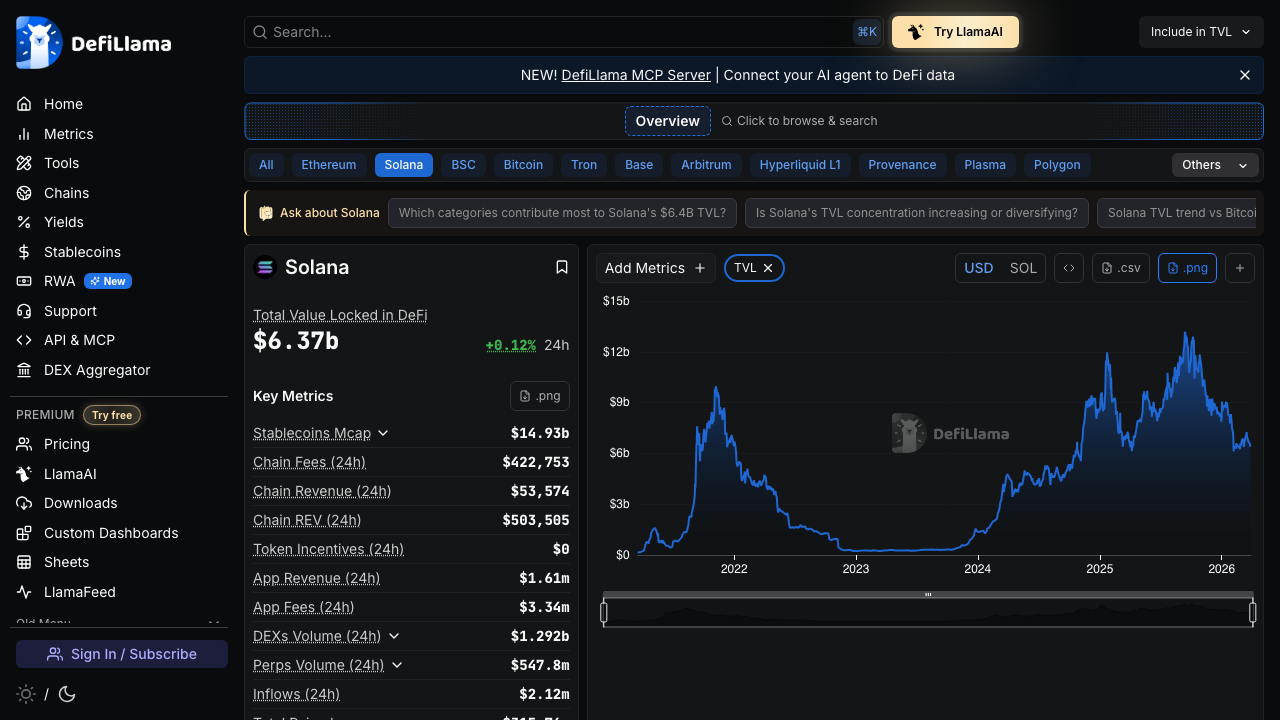Screen dimensions: 1280x720
Task: Export Key Metrics as .png image
Action: (x=539, y=396)
